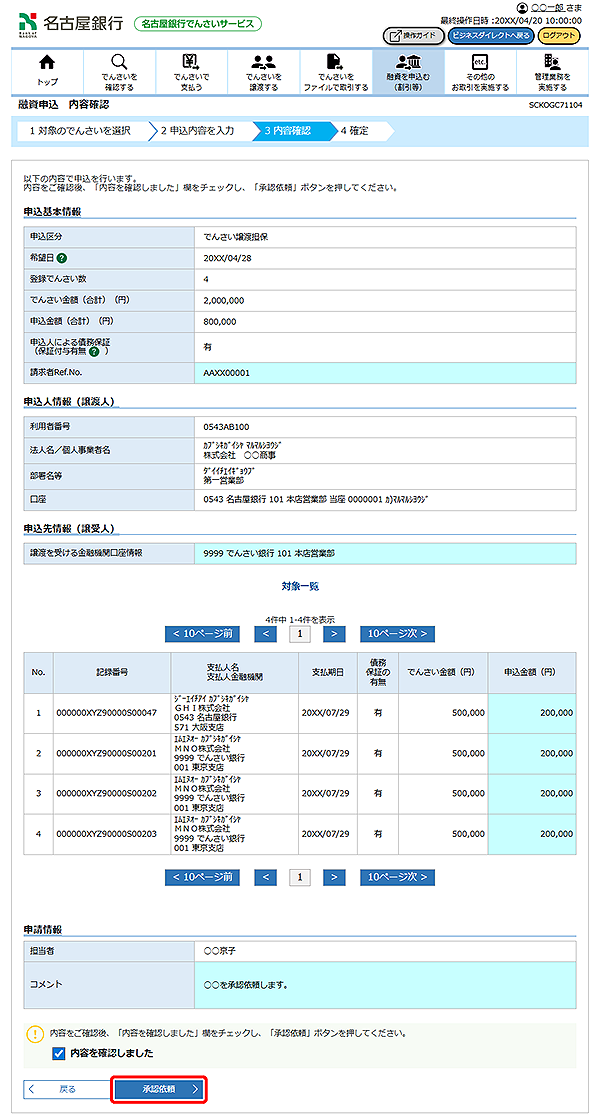Screen dimensions: 600x1119
Task: Open でんさいをファイルで取引する file icon
Action: (335, 63)
